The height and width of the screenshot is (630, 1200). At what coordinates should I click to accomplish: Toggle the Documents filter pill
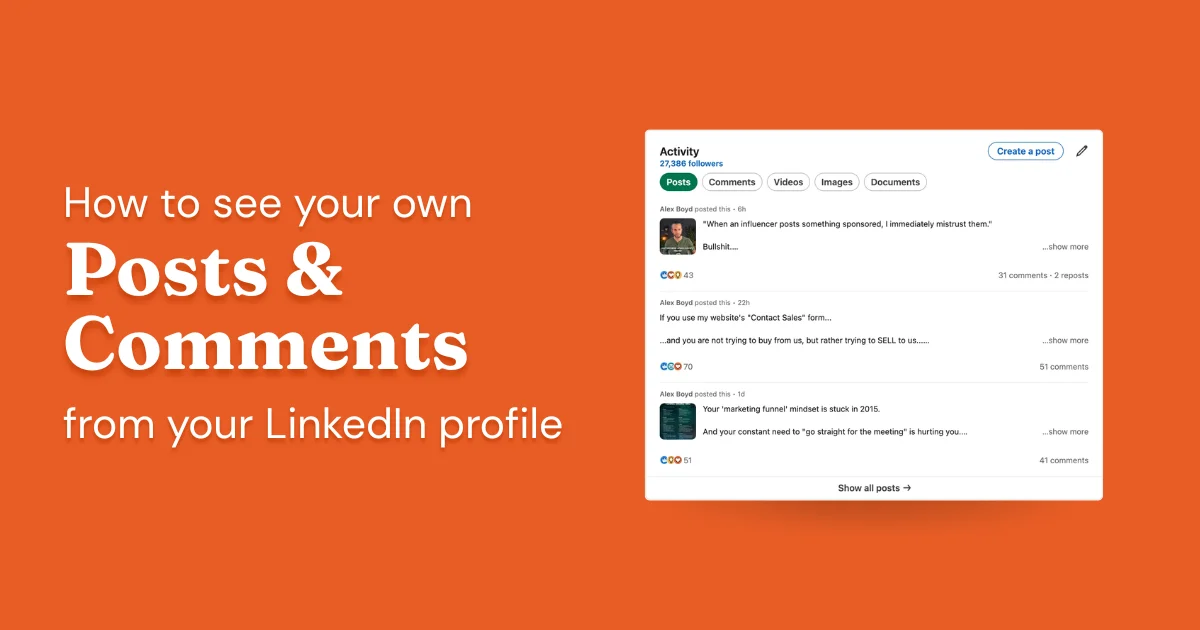(x=895, y=182)
